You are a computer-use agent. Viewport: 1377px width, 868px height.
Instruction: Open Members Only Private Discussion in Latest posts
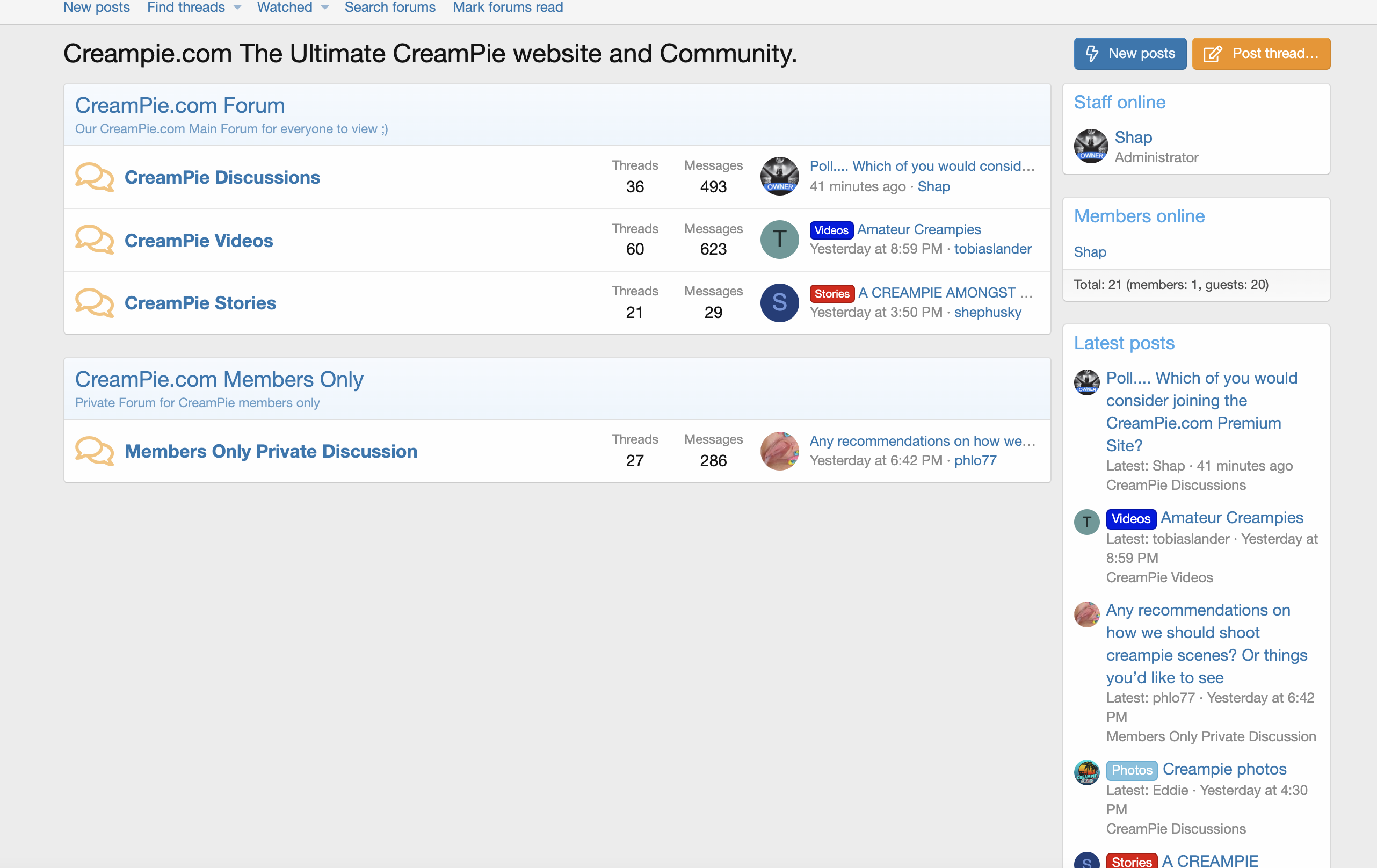pos(1211,737)
